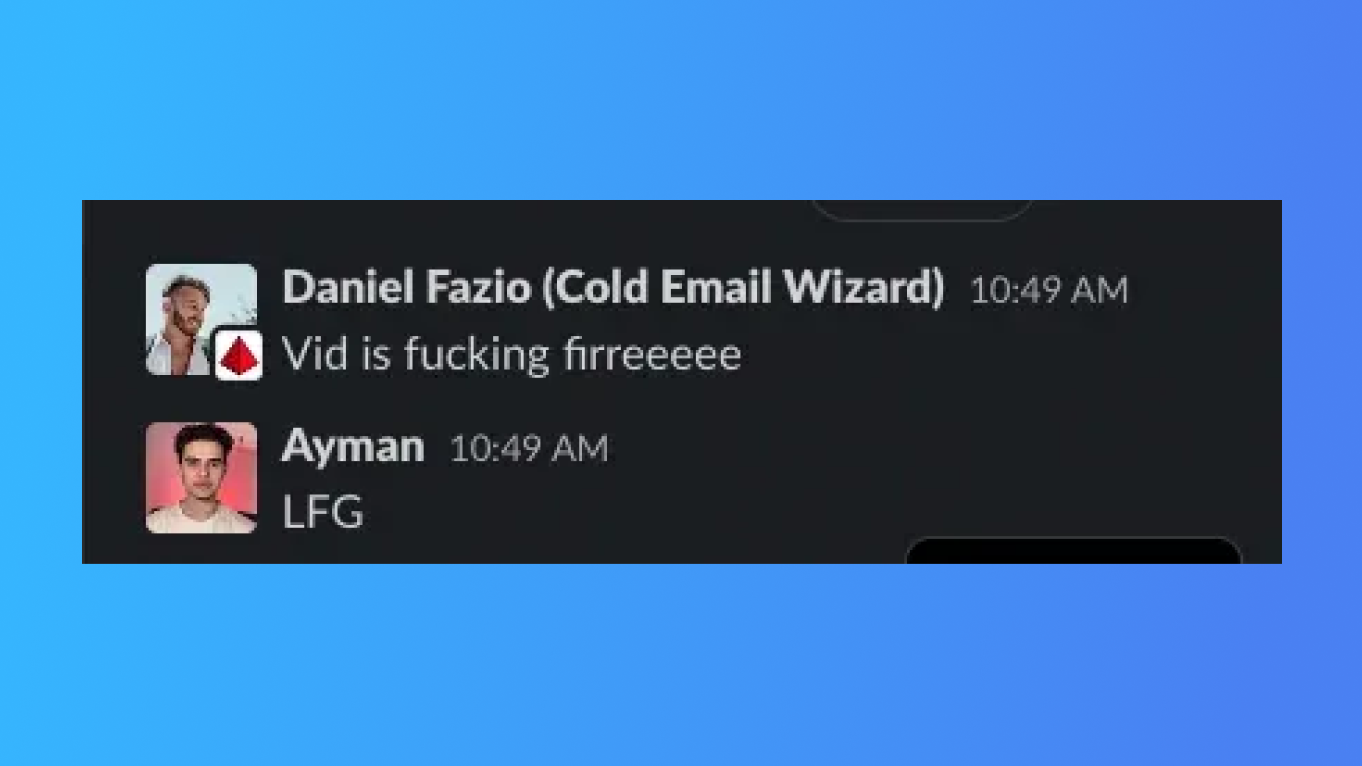Image resolution: width=1362 pixels, height=766 pixels.
Task: Click the blue gradient background below the chat
Action: [x=681, y=665]
